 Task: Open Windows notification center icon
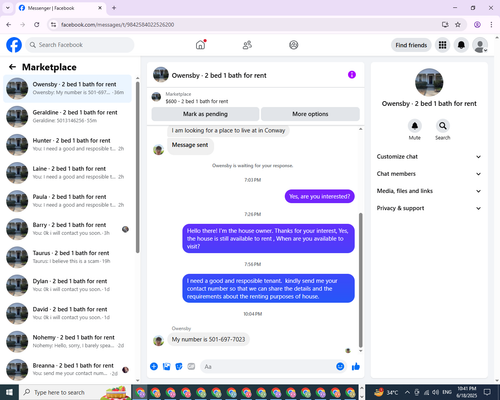point(487,392)
